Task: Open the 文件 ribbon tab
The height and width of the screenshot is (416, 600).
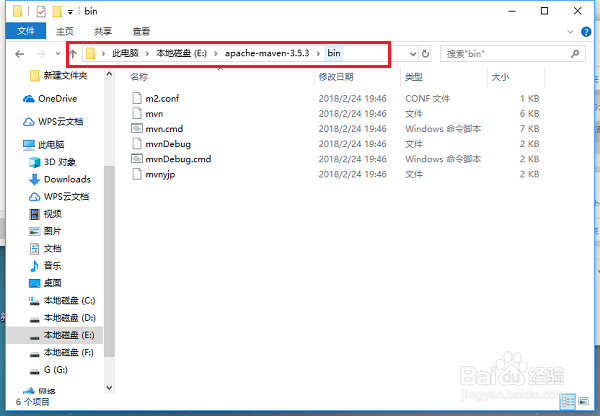Action: [x=26, y=31]
